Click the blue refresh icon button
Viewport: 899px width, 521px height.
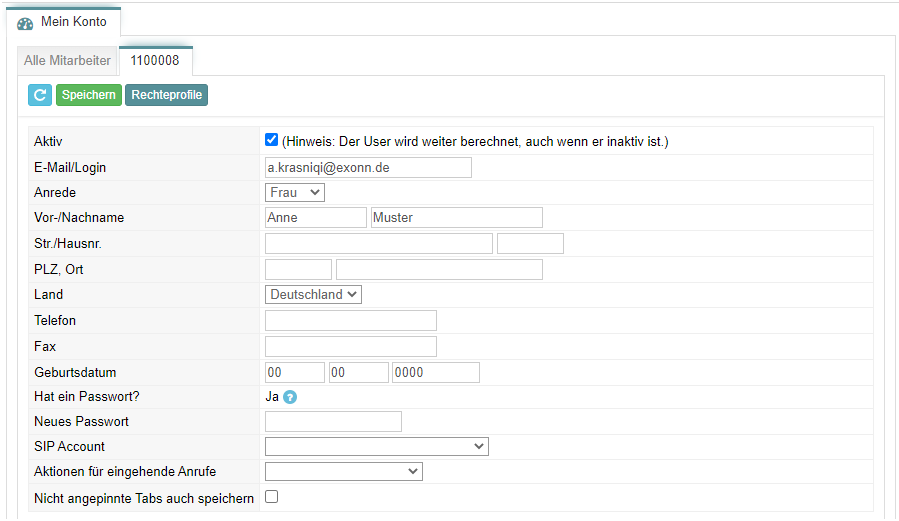click(40, 95)
